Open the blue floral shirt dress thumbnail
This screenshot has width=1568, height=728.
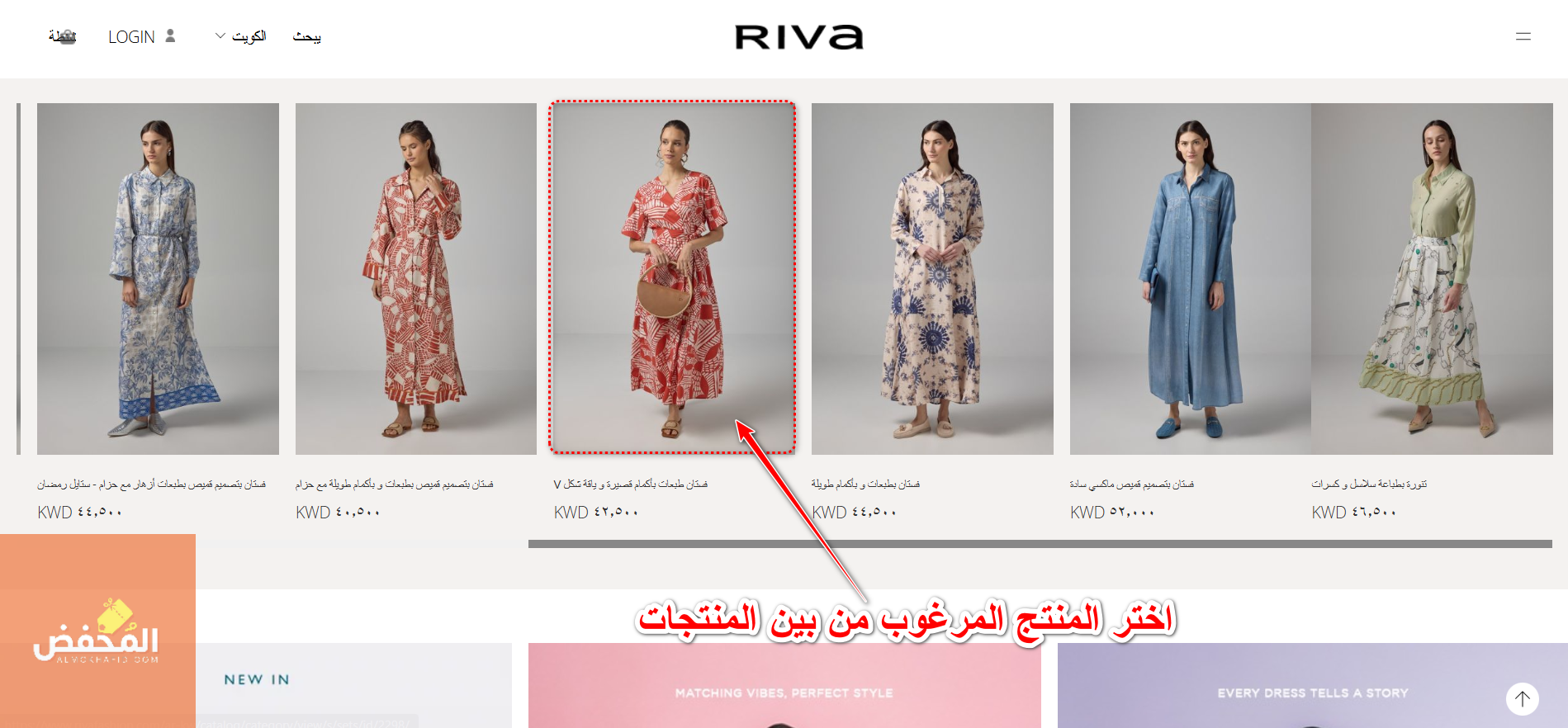coord(158,278)
